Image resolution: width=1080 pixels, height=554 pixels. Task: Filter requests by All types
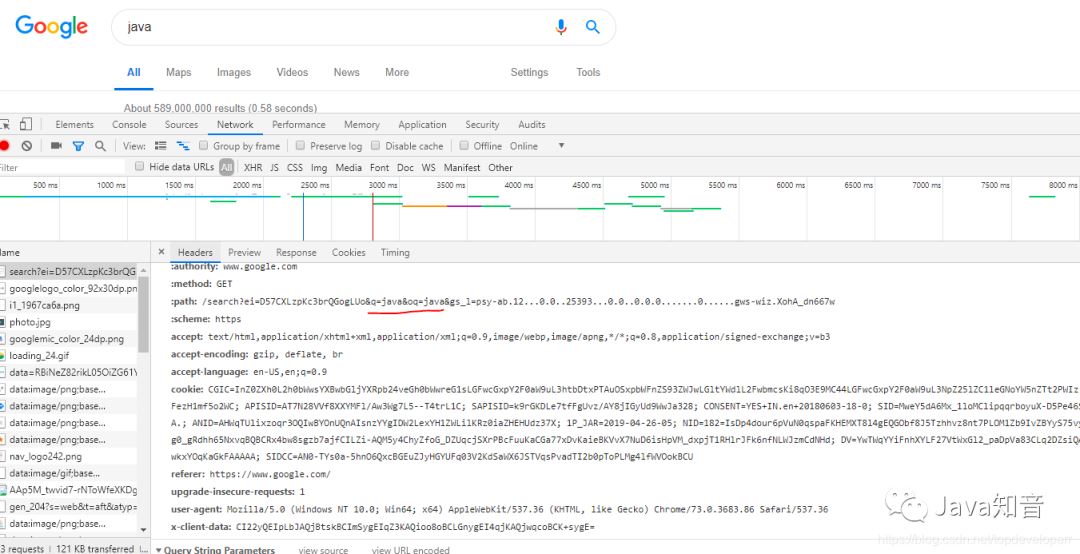(x=227, y=167)
